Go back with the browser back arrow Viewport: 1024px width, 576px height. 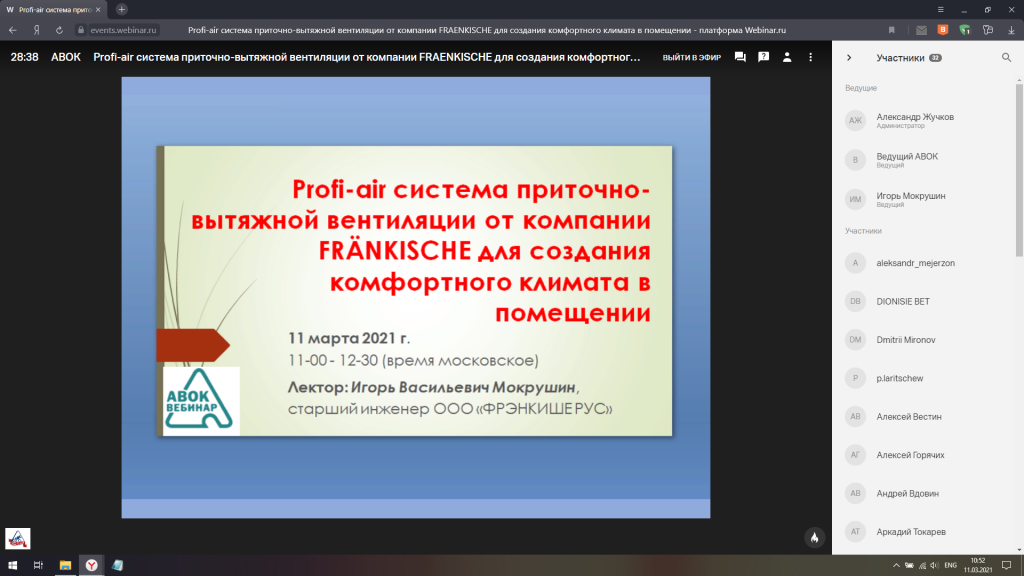click(12, 30)
